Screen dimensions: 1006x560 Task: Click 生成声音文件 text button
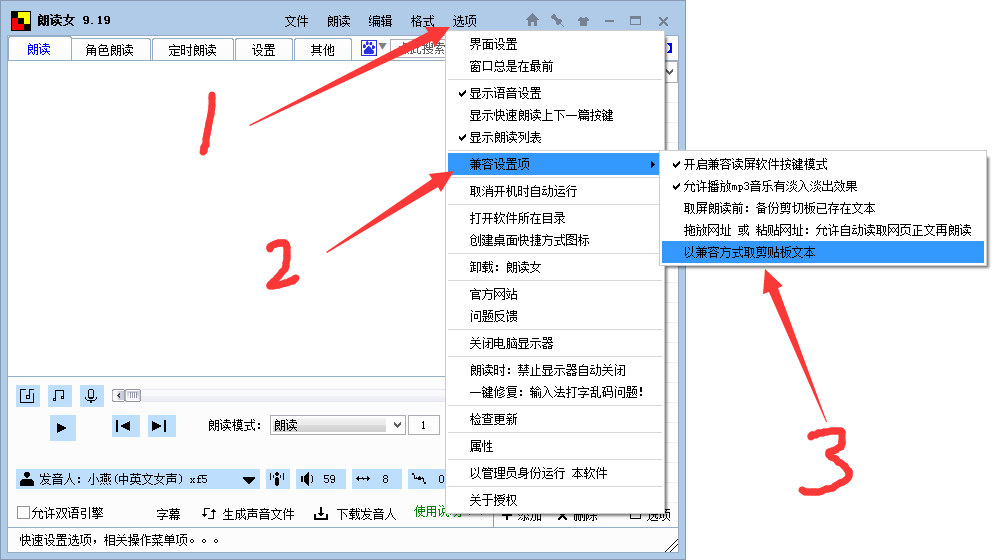(x=259, y=514)
